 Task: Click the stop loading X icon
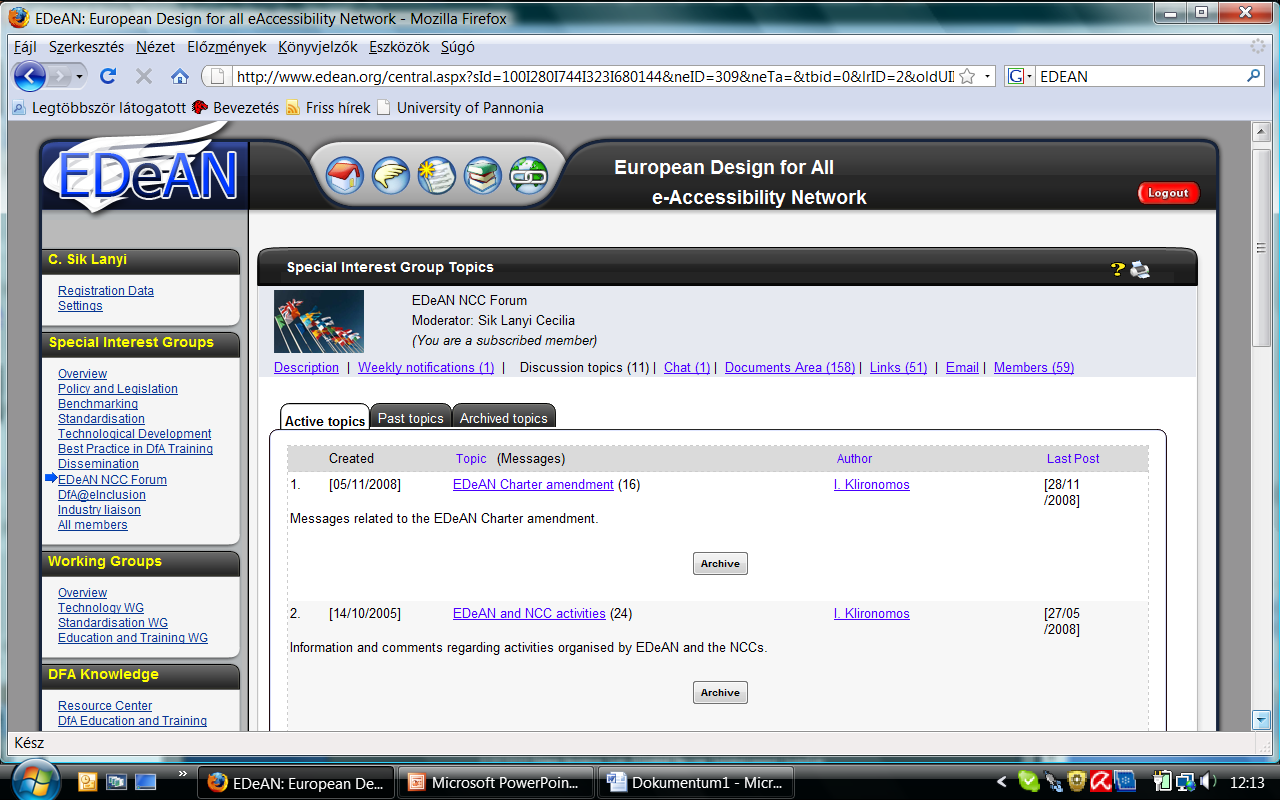click(144, 76)
